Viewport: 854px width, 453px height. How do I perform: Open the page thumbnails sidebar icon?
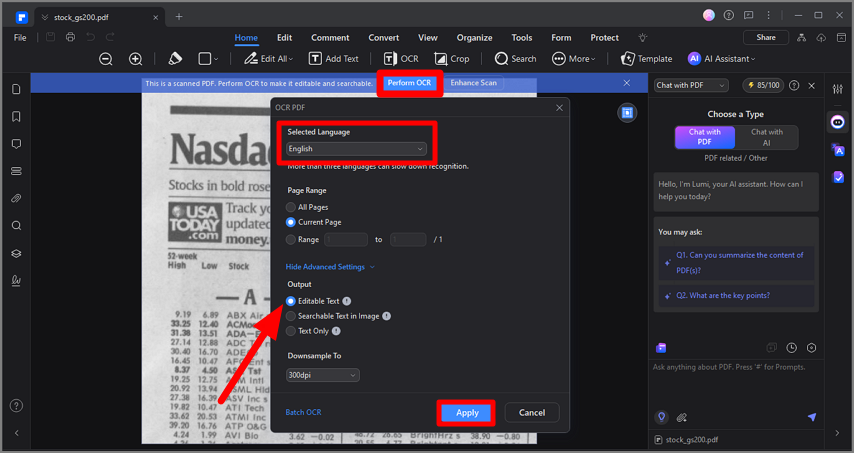tap(16, 89)
